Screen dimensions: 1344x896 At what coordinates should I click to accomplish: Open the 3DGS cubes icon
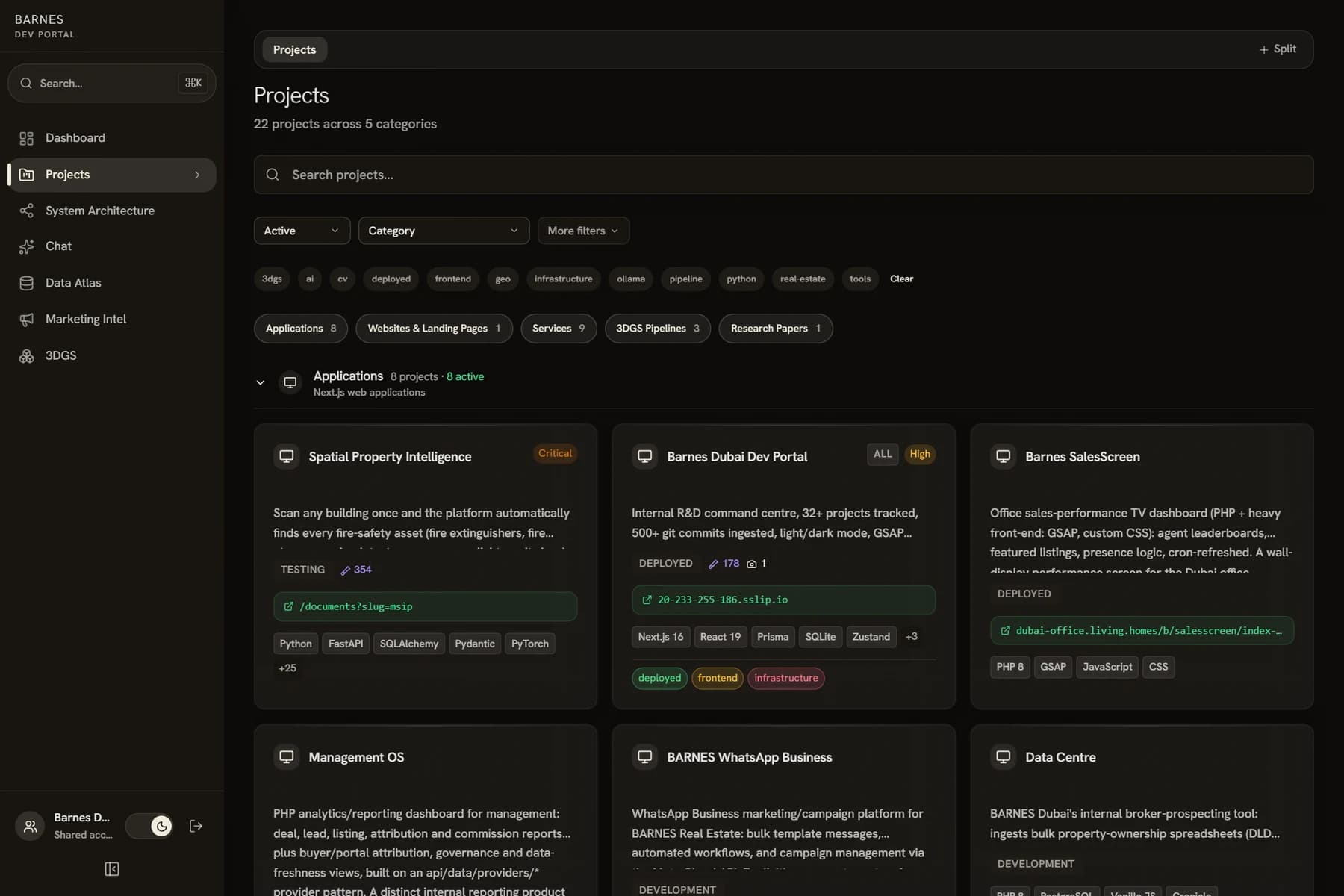coord(27,356)
